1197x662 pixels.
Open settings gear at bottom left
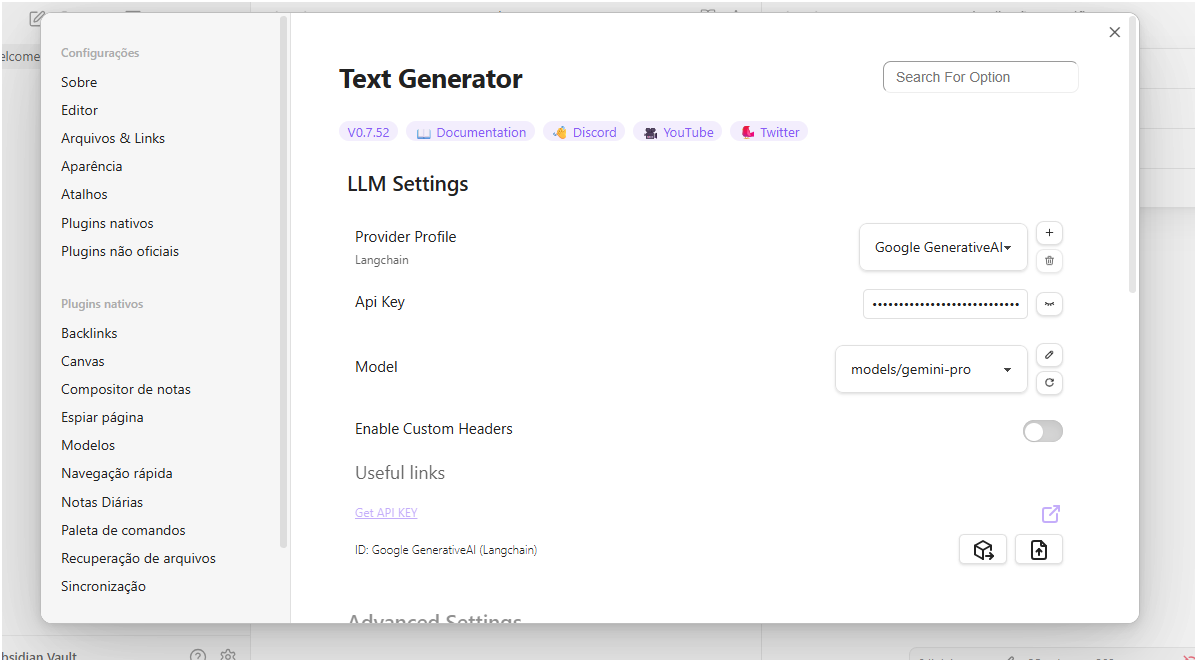(x=227, y=655)
